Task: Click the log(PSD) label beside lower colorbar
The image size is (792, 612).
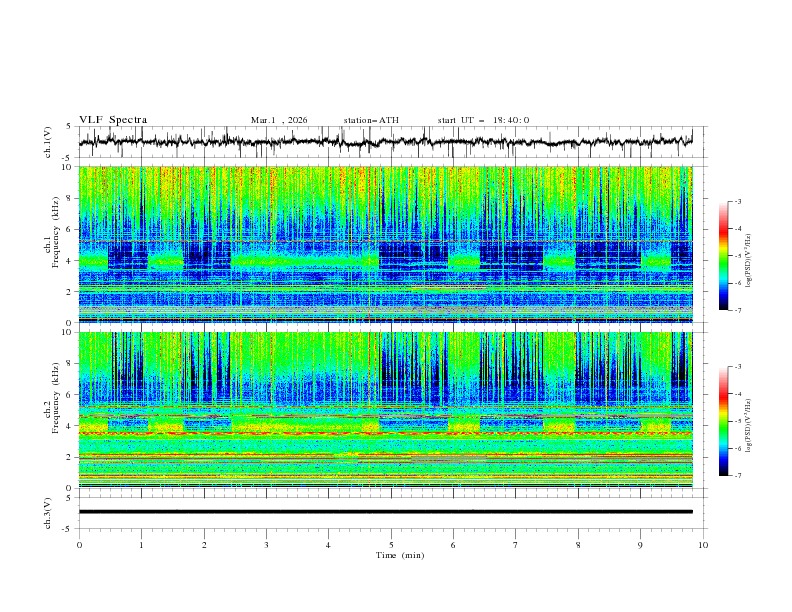Action: pyautogui.click(x=748, y=426)
